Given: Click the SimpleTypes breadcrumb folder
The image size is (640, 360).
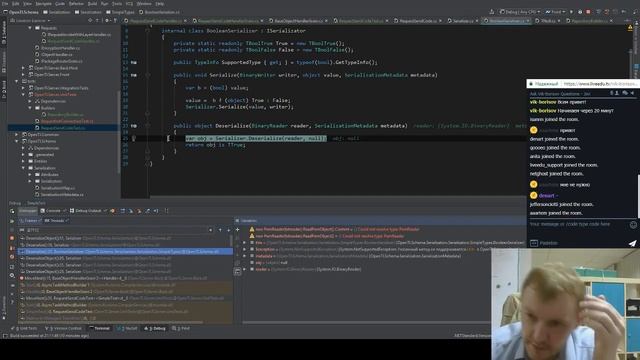Looking at the screenshot, I should click(121, 12).
